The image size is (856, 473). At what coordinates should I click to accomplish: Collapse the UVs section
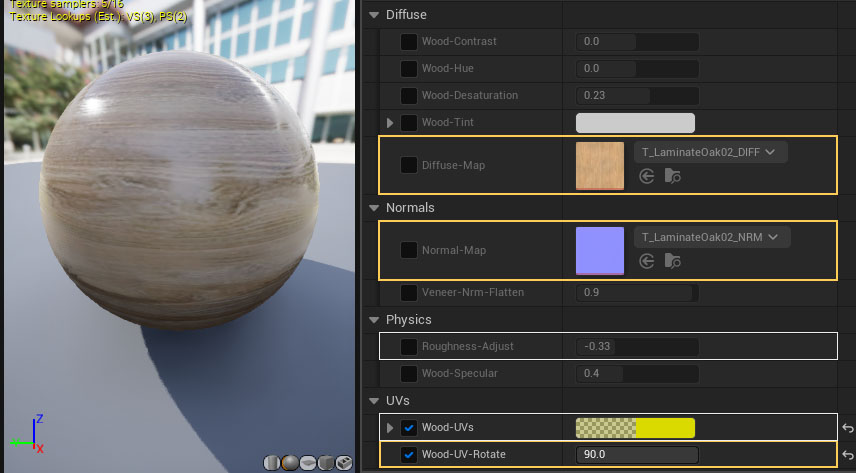click(374, 400)
